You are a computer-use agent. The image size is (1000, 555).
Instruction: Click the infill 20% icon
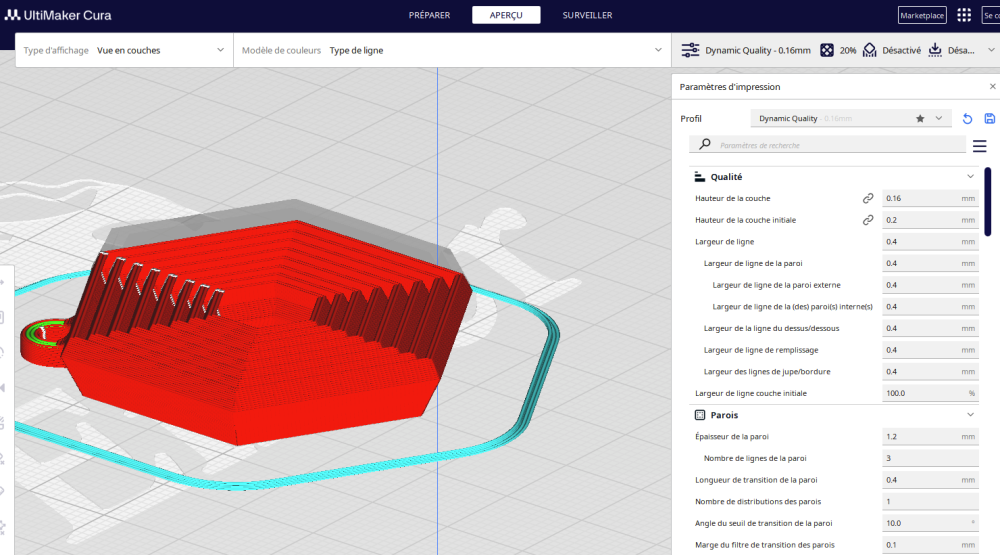[827, 50]
